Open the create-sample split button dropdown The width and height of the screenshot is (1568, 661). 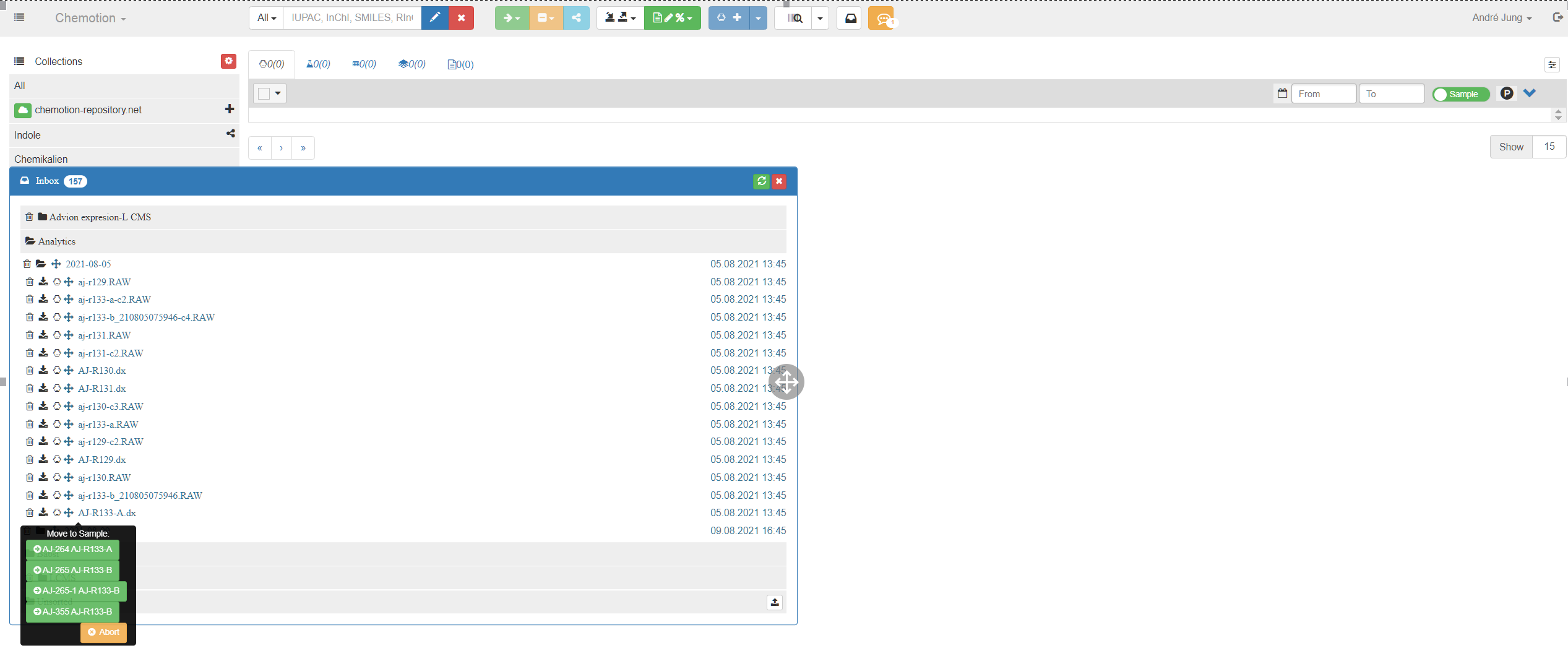pyautogui.click(x=758, y=18)
